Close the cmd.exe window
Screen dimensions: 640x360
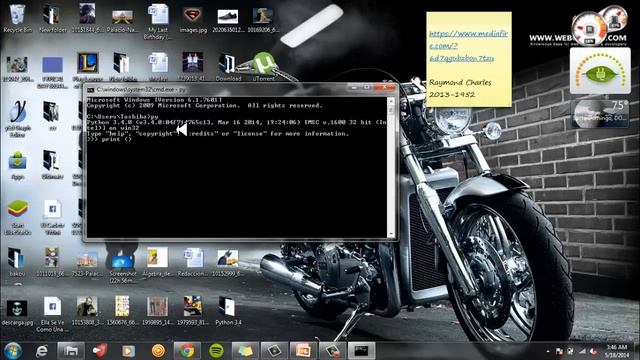pos(384,87)
